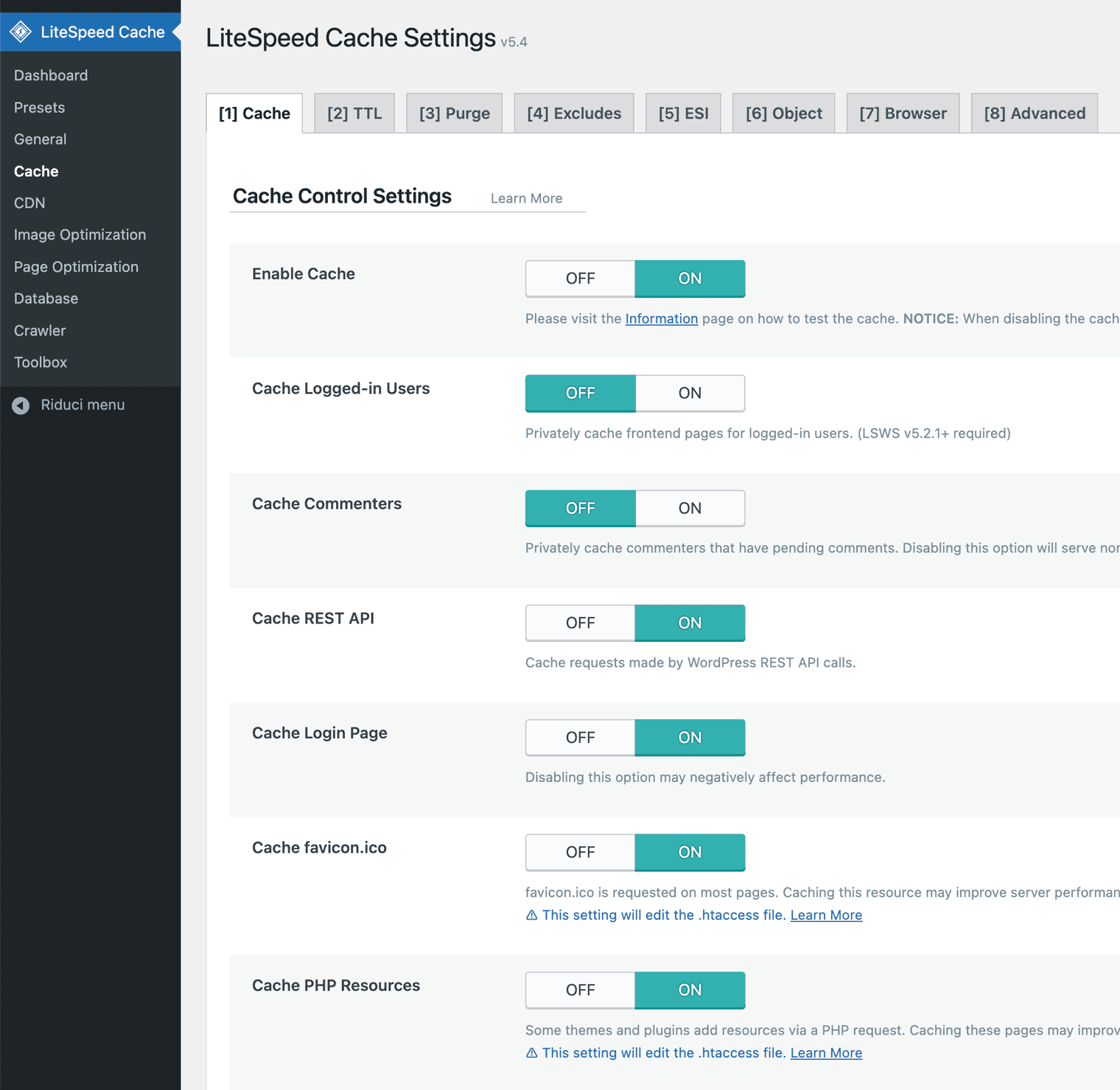Open Database in the sidebar
Viewport: 1120px width, 1090px height.
pos(46,298)
